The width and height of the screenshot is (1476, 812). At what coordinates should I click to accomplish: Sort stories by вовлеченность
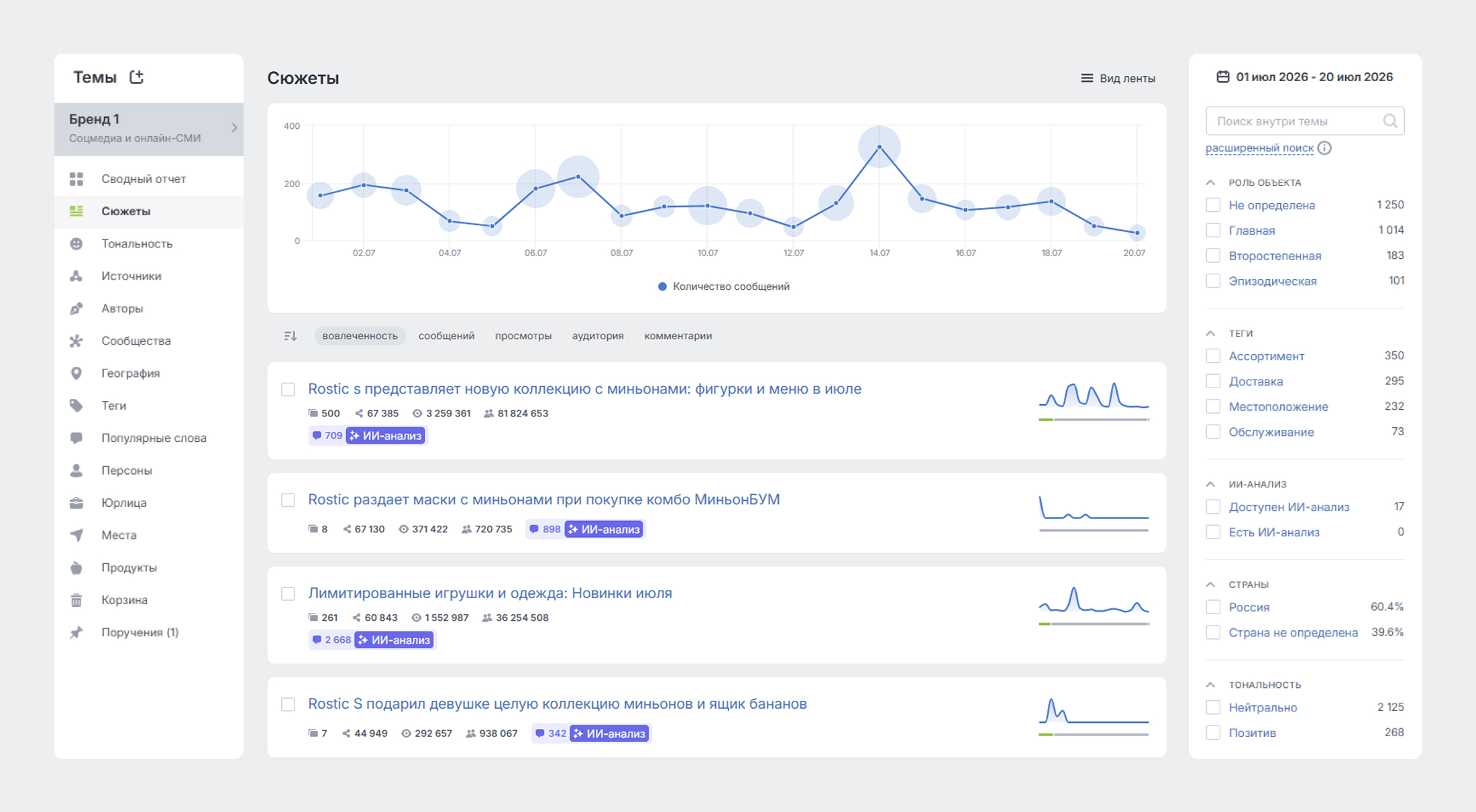click(360, 336)
